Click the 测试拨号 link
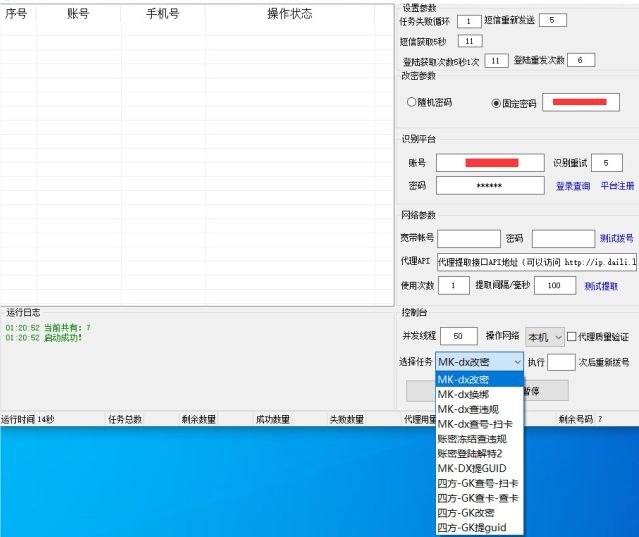 616,239
